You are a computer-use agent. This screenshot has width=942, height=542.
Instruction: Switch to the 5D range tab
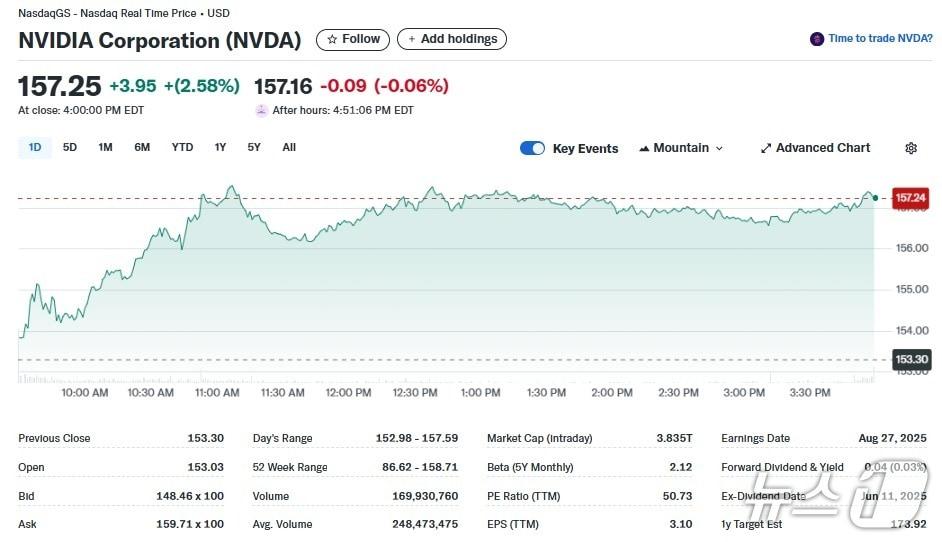coord(70,148)
